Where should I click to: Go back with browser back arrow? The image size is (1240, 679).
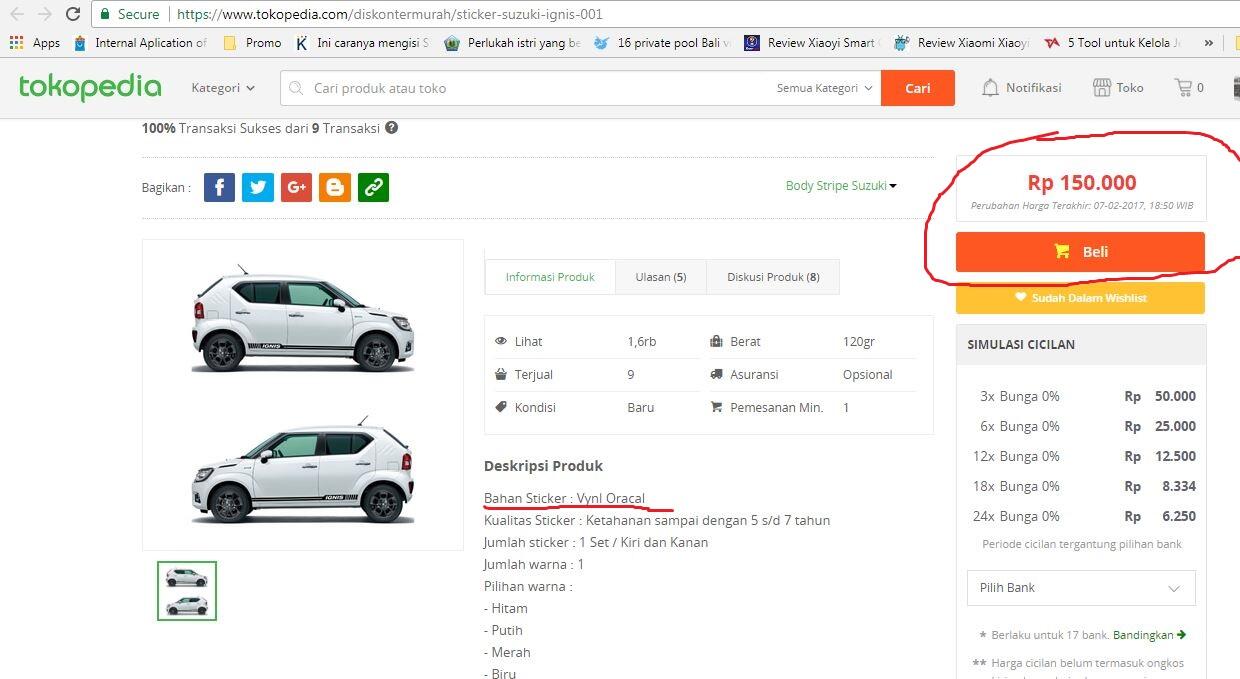pyautogui.click(x=17, y=14)
